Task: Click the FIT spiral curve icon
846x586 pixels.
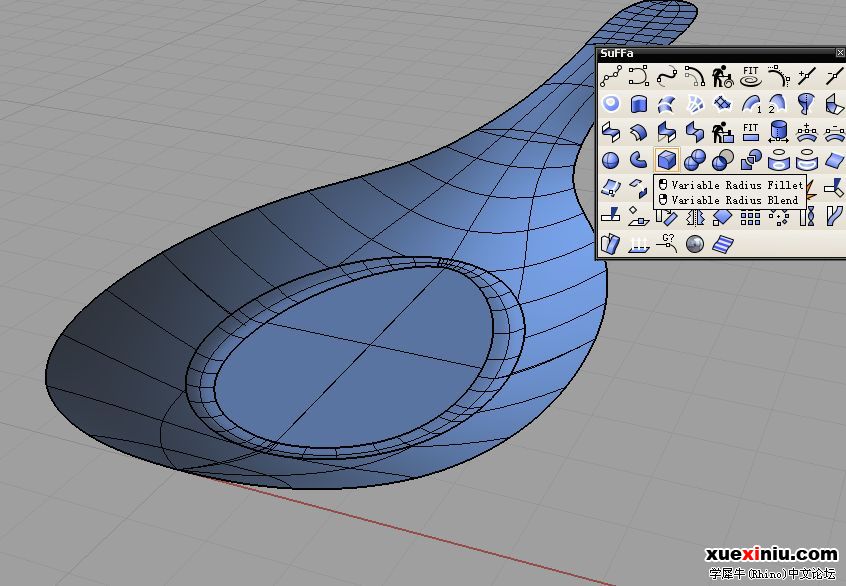Action: point(751,77)
